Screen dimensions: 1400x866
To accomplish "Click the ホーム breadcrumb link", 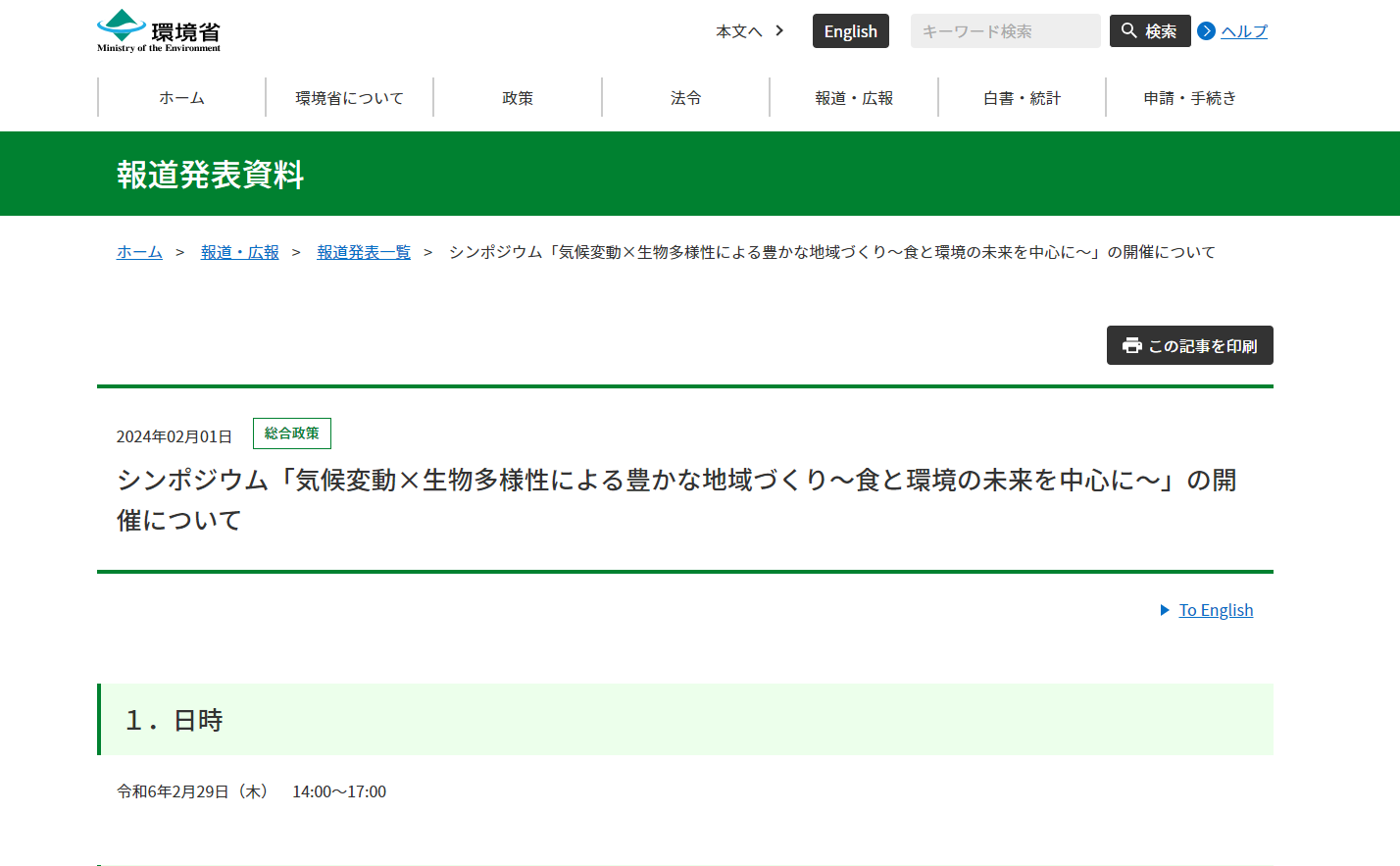I will (139, 252).
